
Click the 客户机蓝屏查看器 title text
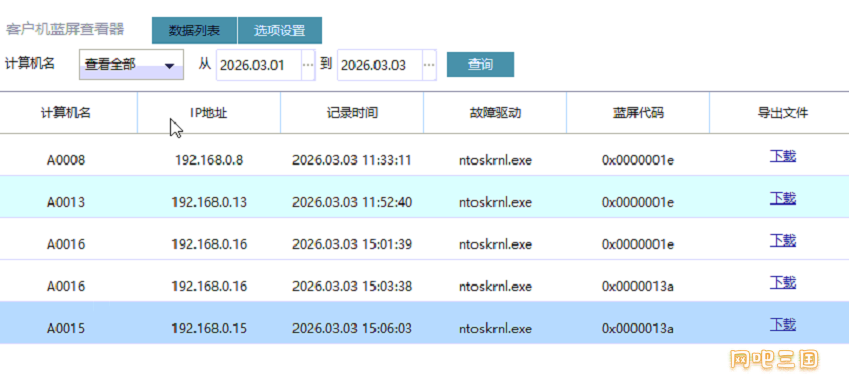coord(65,29)
